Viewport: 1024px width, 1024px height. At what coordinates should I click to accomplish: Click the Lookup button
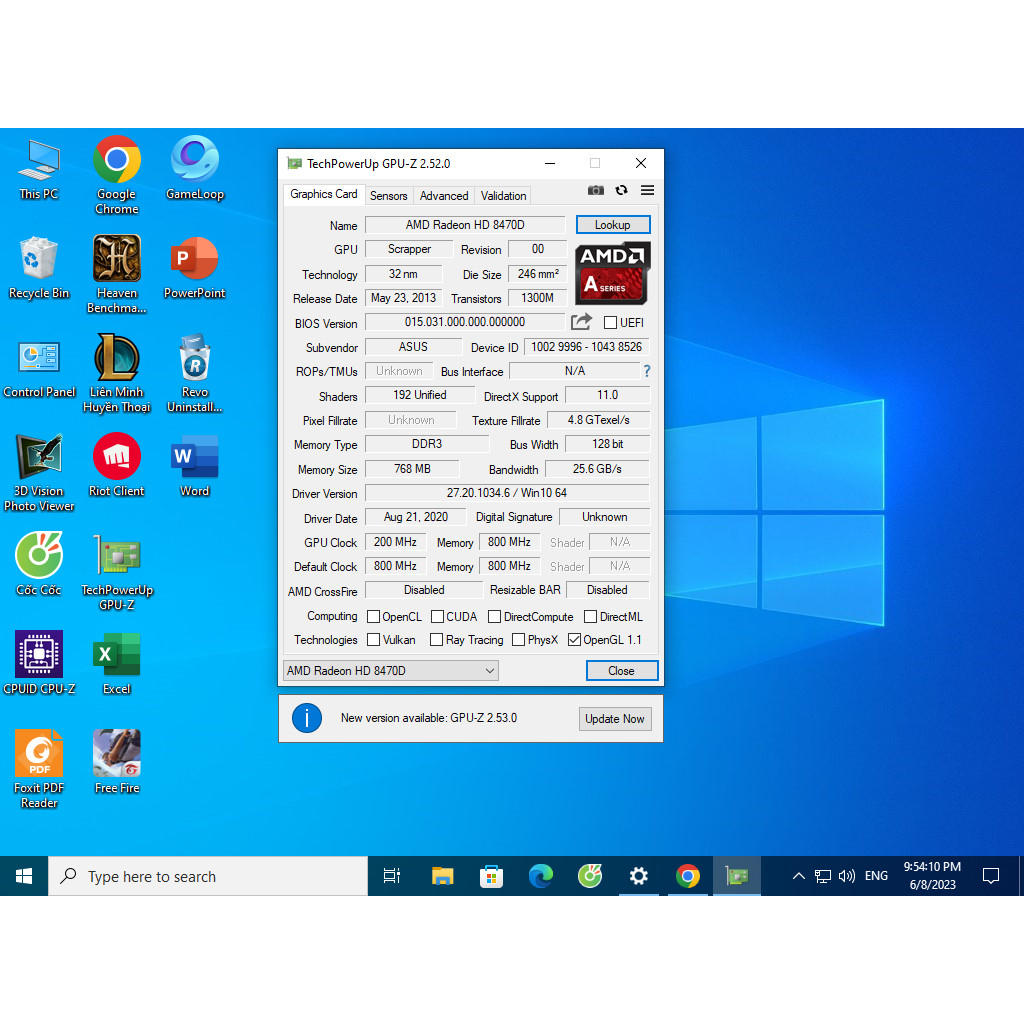[x=612, y=225]
